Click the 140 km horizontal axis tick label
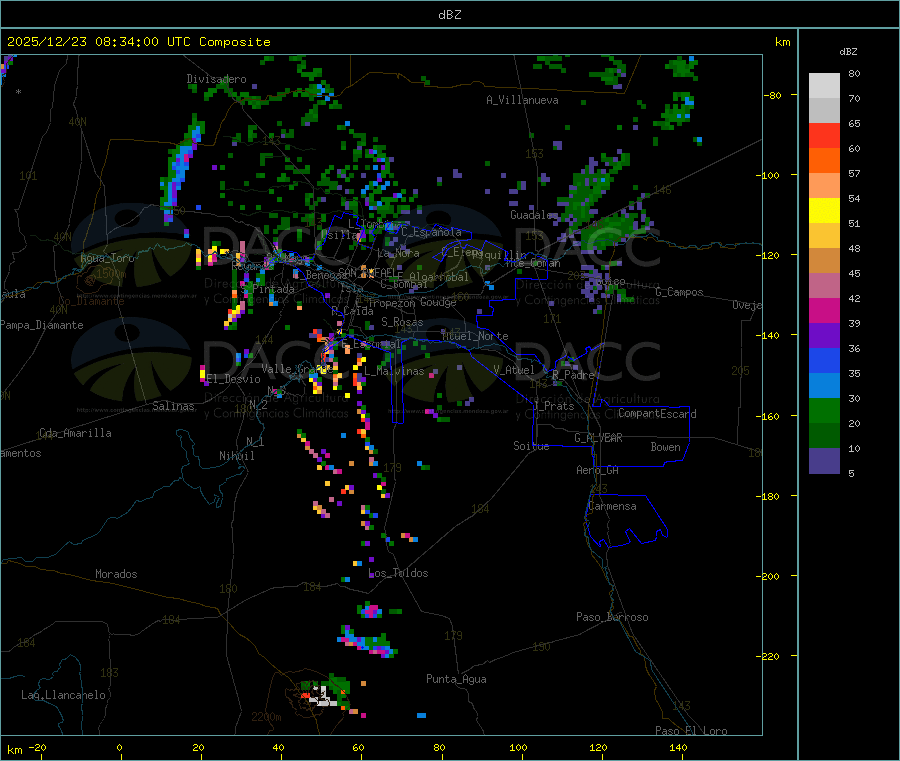The image size is (900, 761). pos(678,747)
